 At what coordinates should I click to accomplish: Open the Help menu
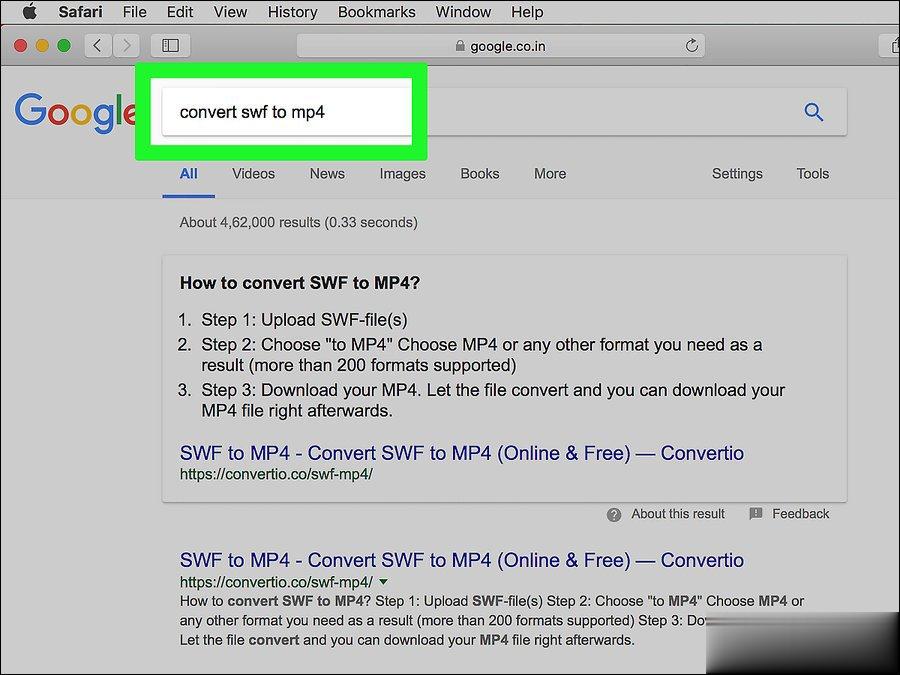tap(527, 12)
